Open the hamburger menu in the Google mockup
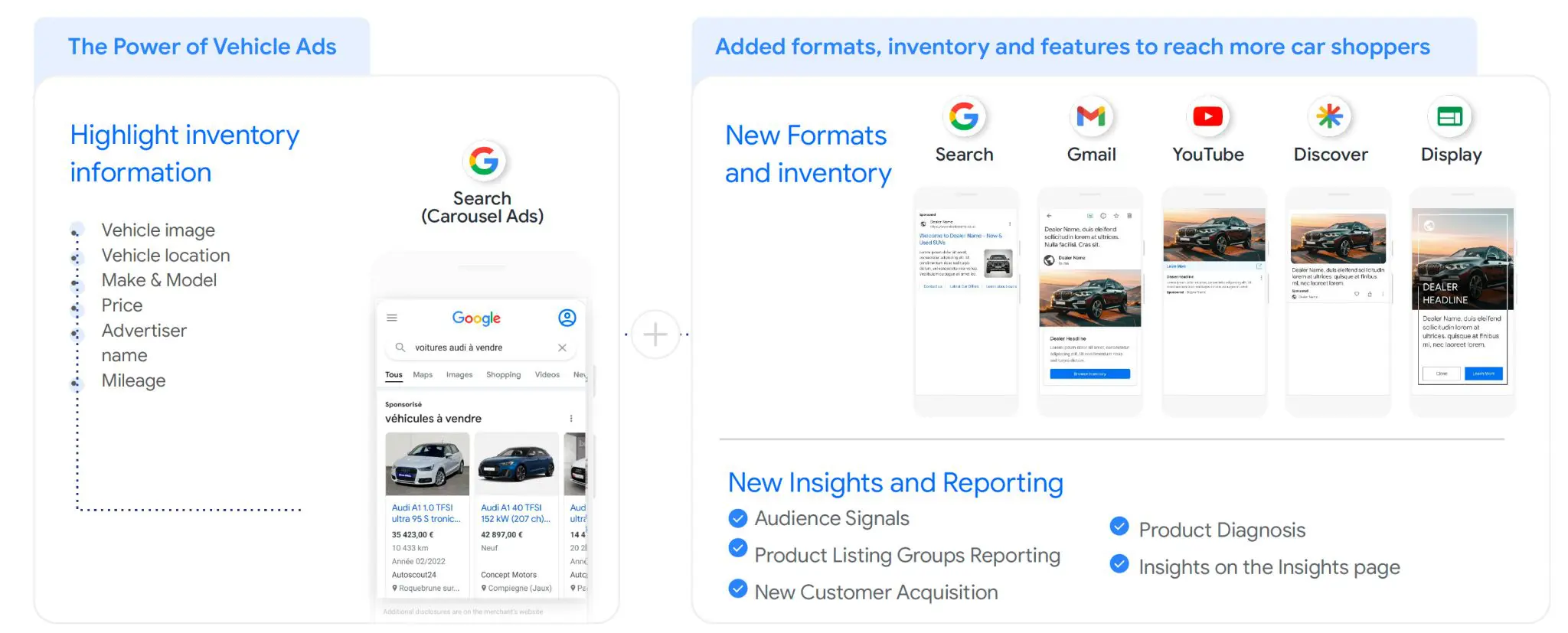 (392, 318)
